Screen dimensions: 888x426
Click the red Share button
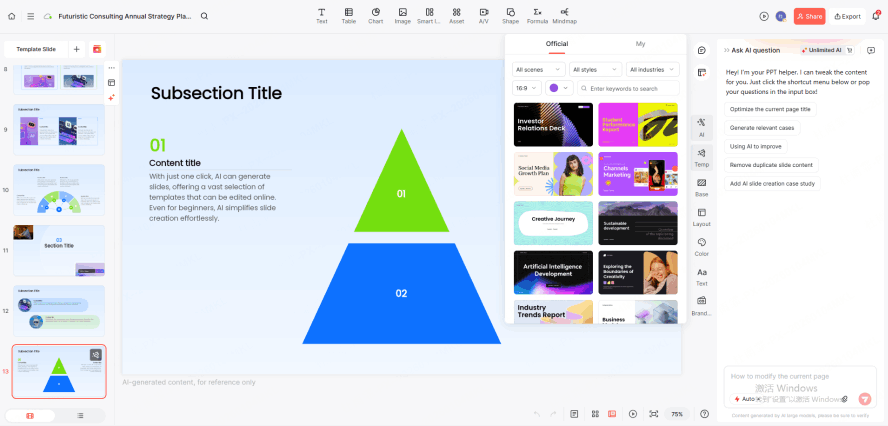pyautogui.click(x=809, y=16)
